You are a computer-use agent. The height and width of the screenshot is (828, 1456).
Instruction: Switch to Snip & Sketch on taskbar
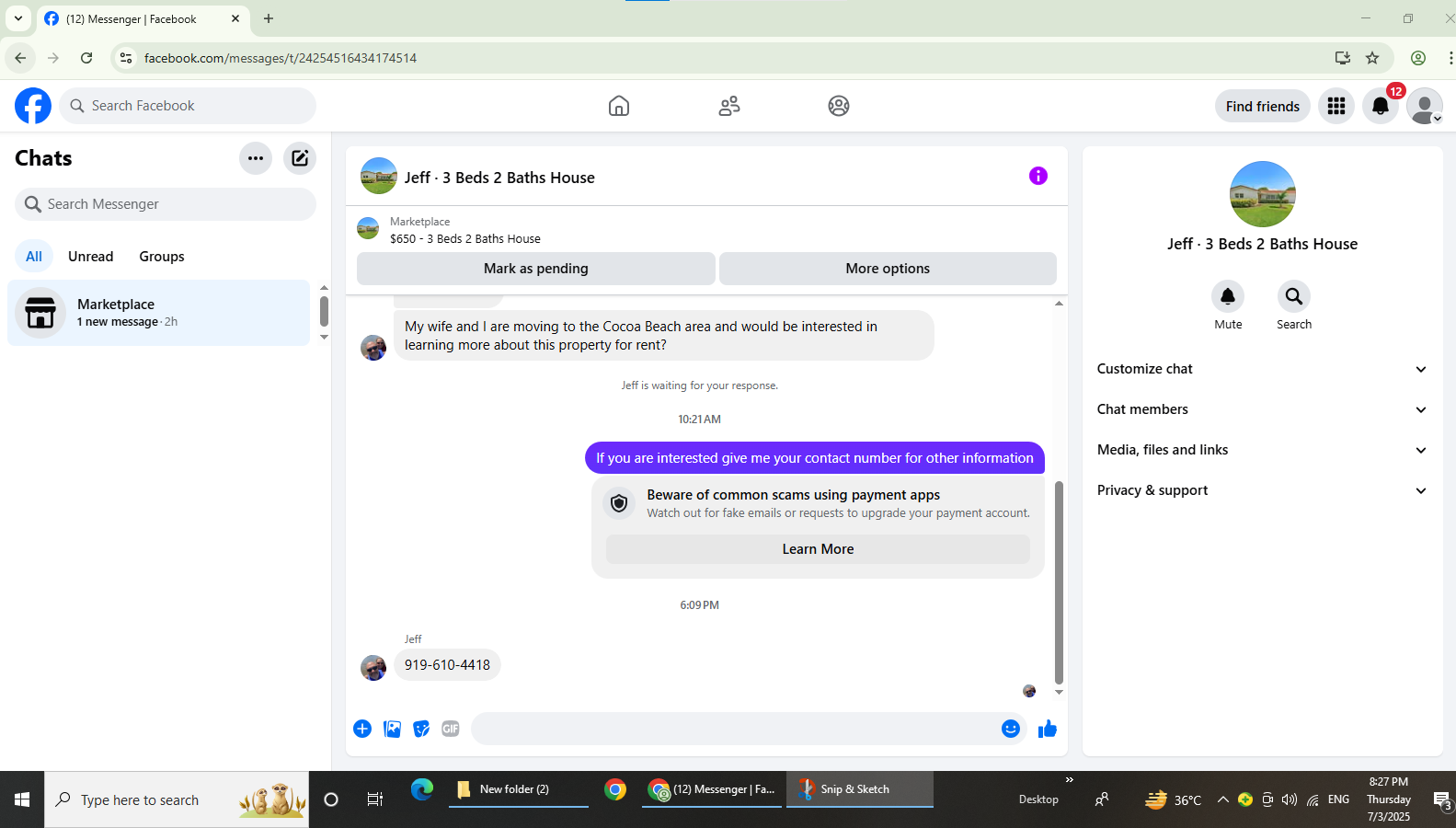859,789
